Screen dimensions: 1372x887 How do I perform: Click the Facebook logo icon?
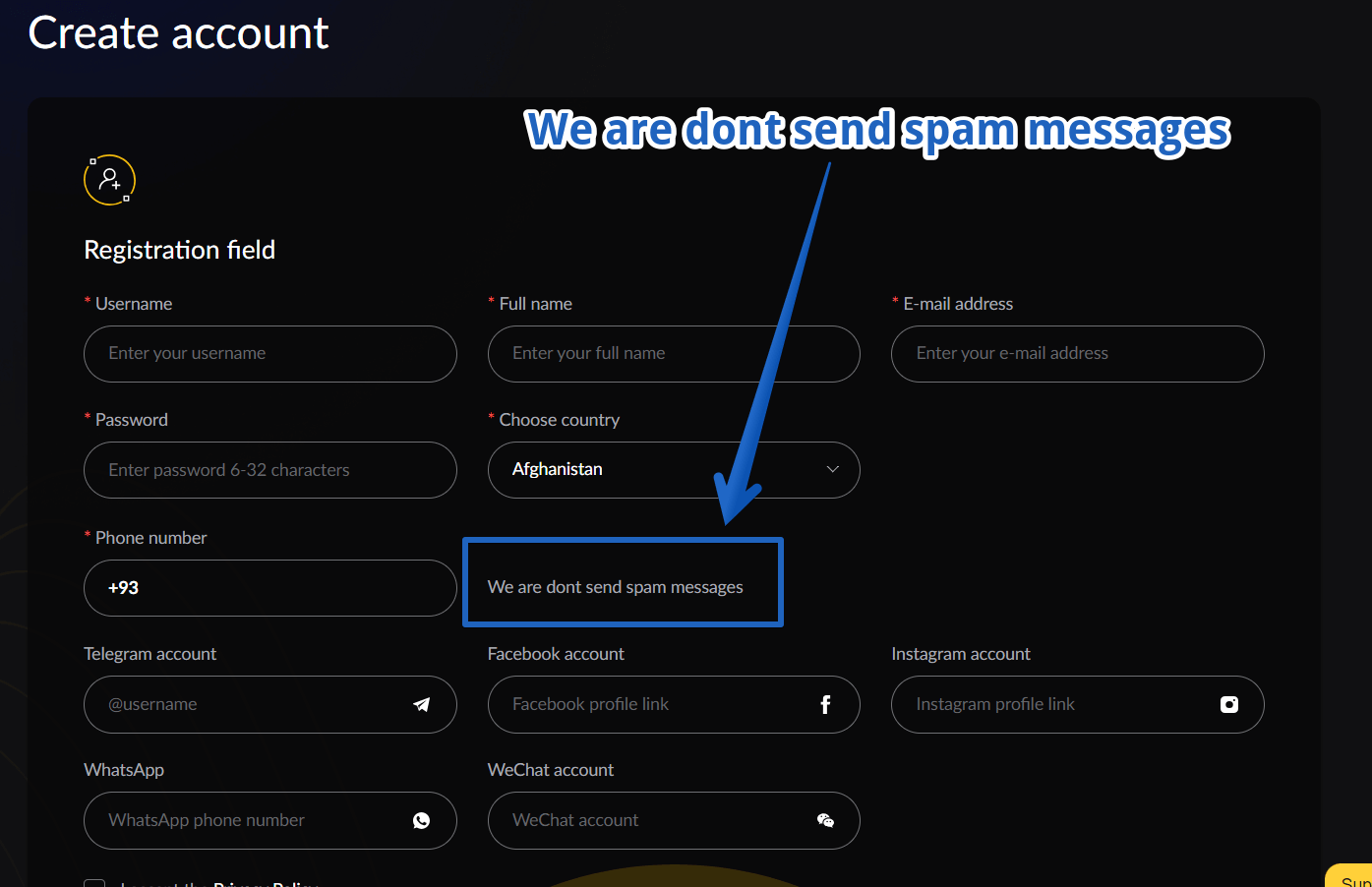coord(825,704)
